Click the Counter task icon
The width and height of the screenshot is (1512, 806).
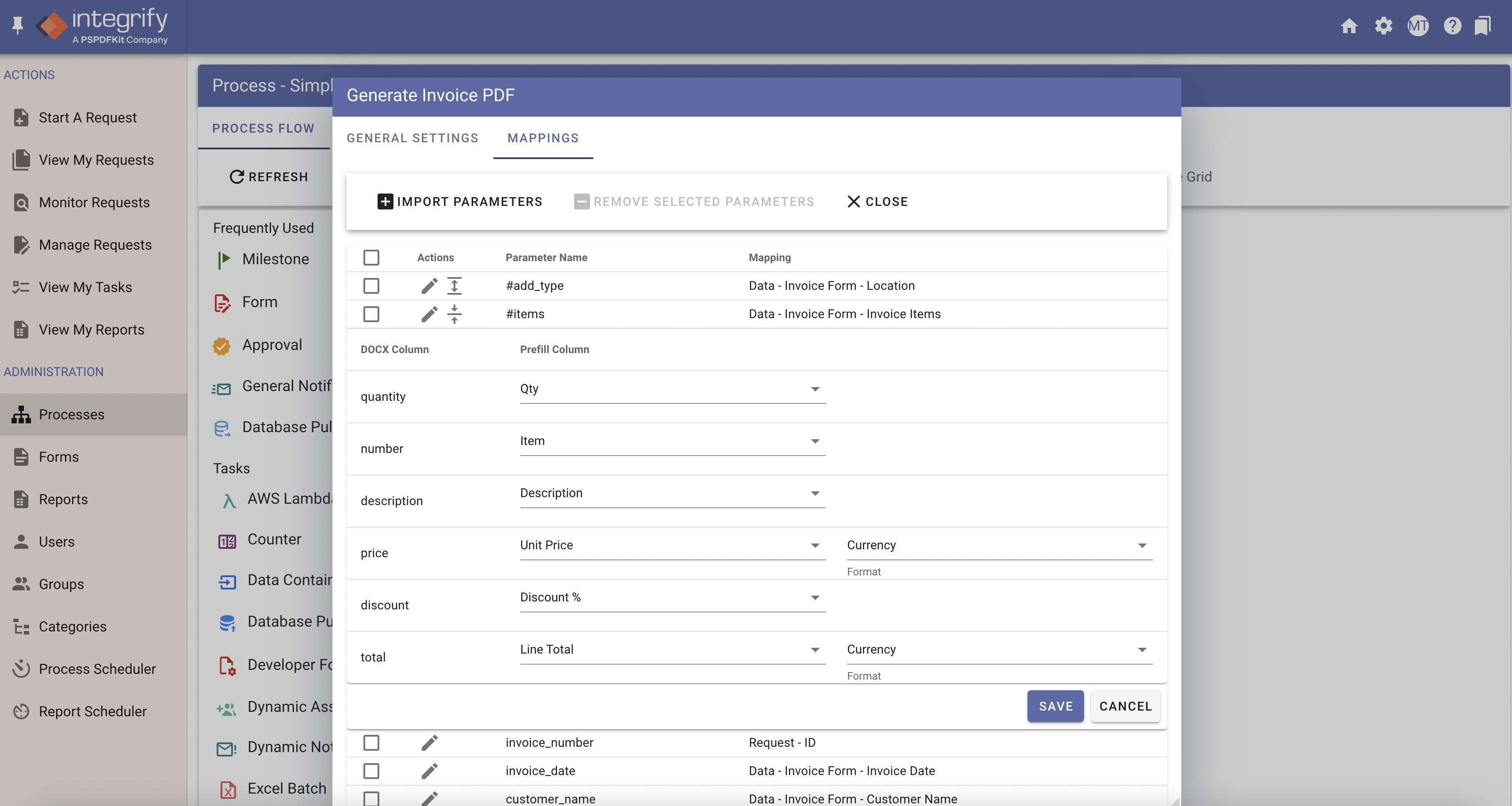point(227,540)
